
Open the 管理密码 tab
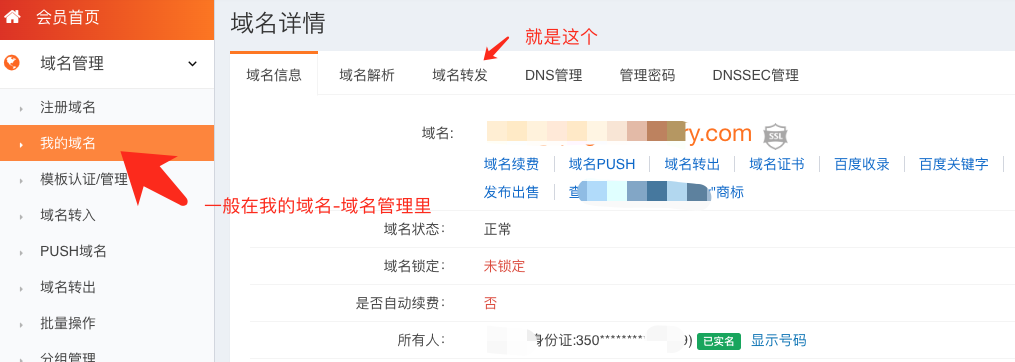tap(647, 75)
